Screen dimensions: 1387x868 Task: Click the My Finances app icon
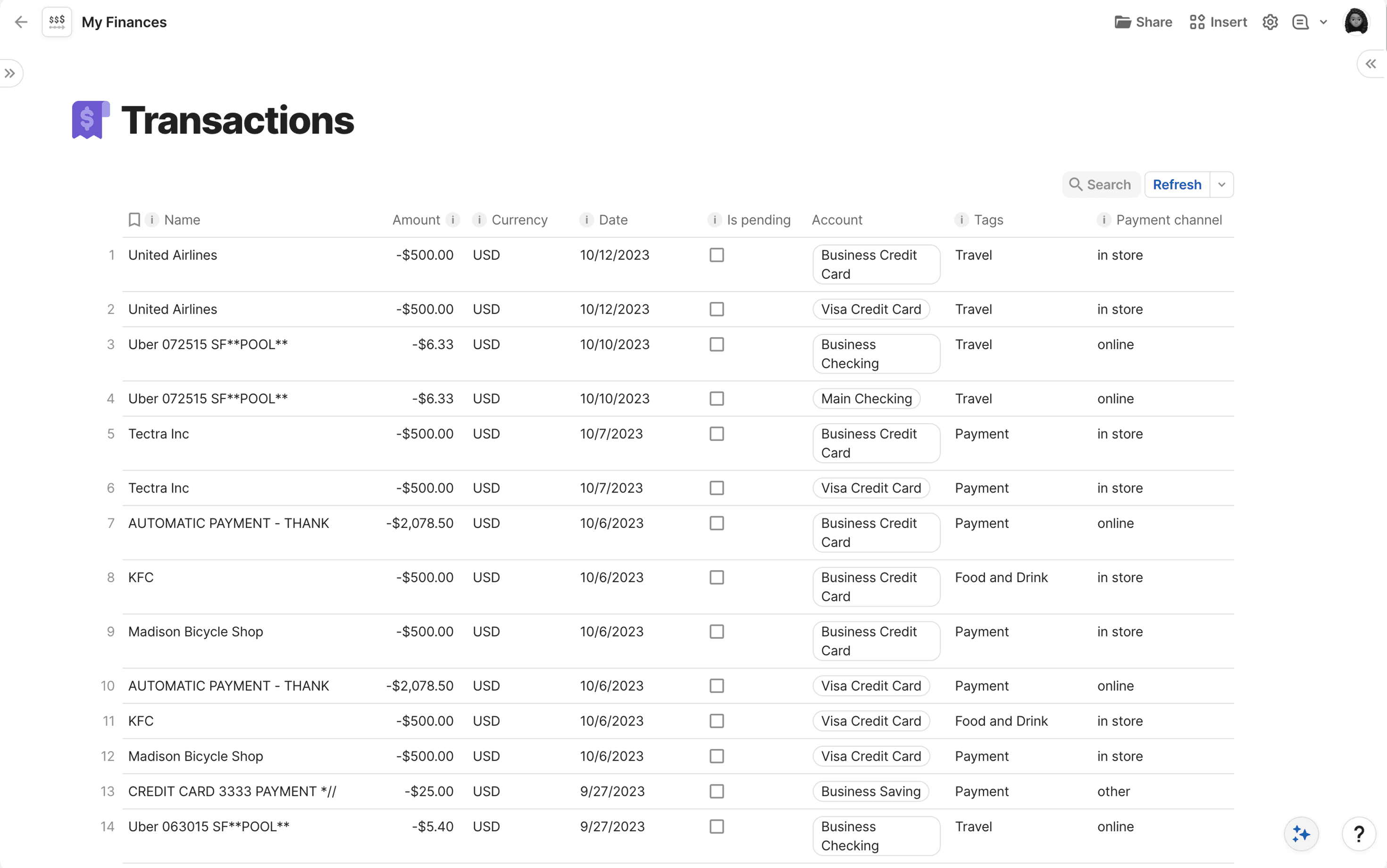coord(56,22)
